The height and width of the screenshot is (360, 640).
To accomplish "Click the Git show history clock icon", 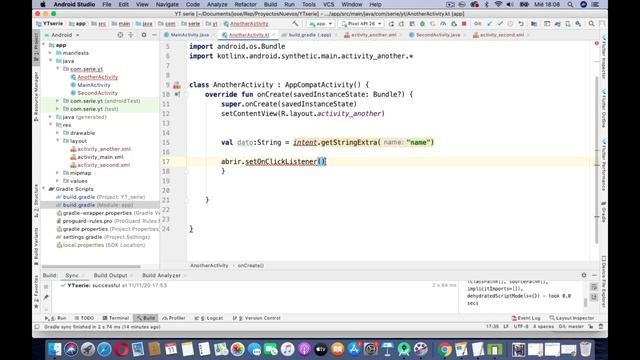I will pos(510,24).
